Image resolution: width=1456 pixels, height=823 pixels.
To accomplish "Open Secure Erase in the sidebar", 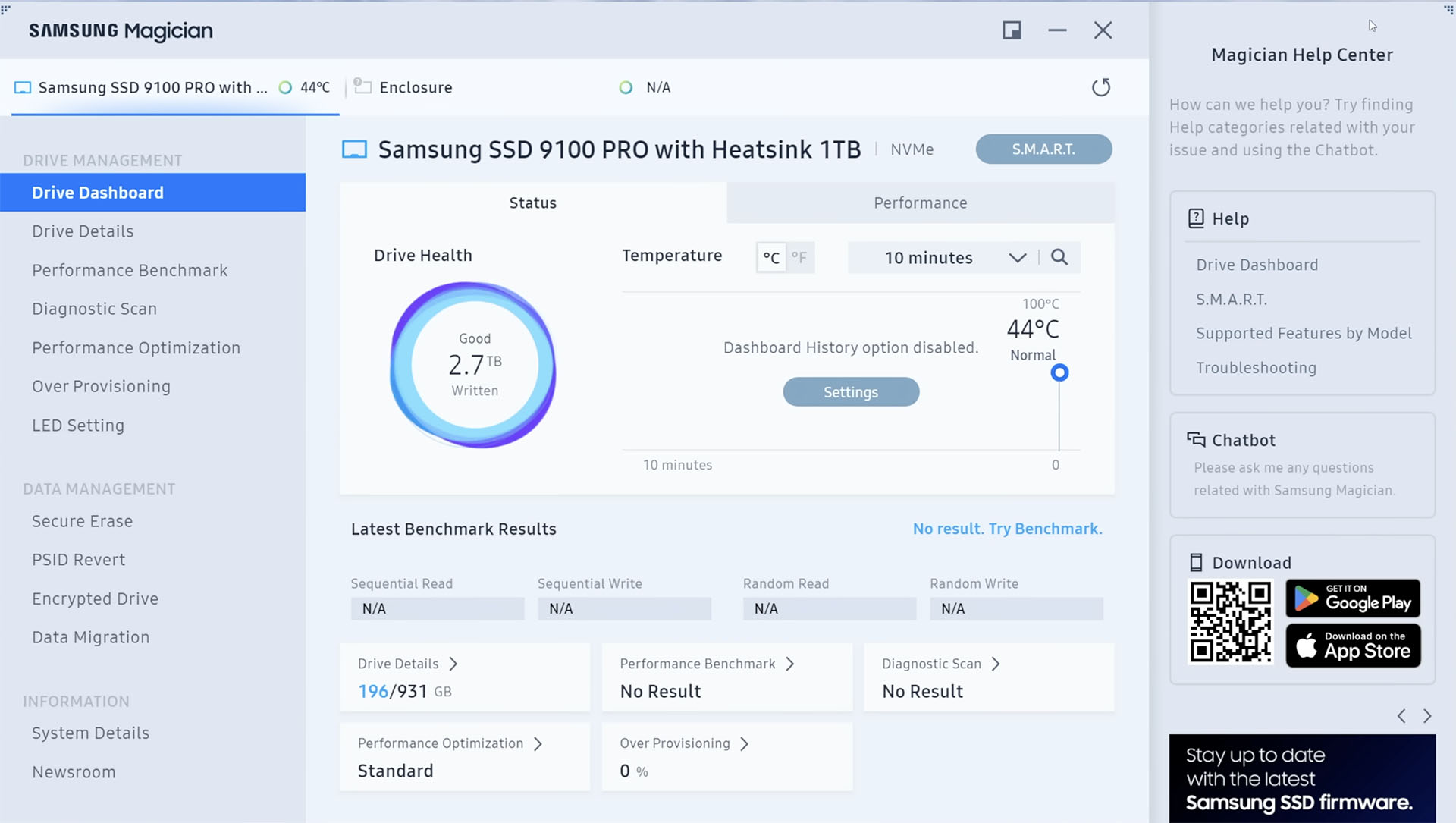I will (x=82, y=521).
